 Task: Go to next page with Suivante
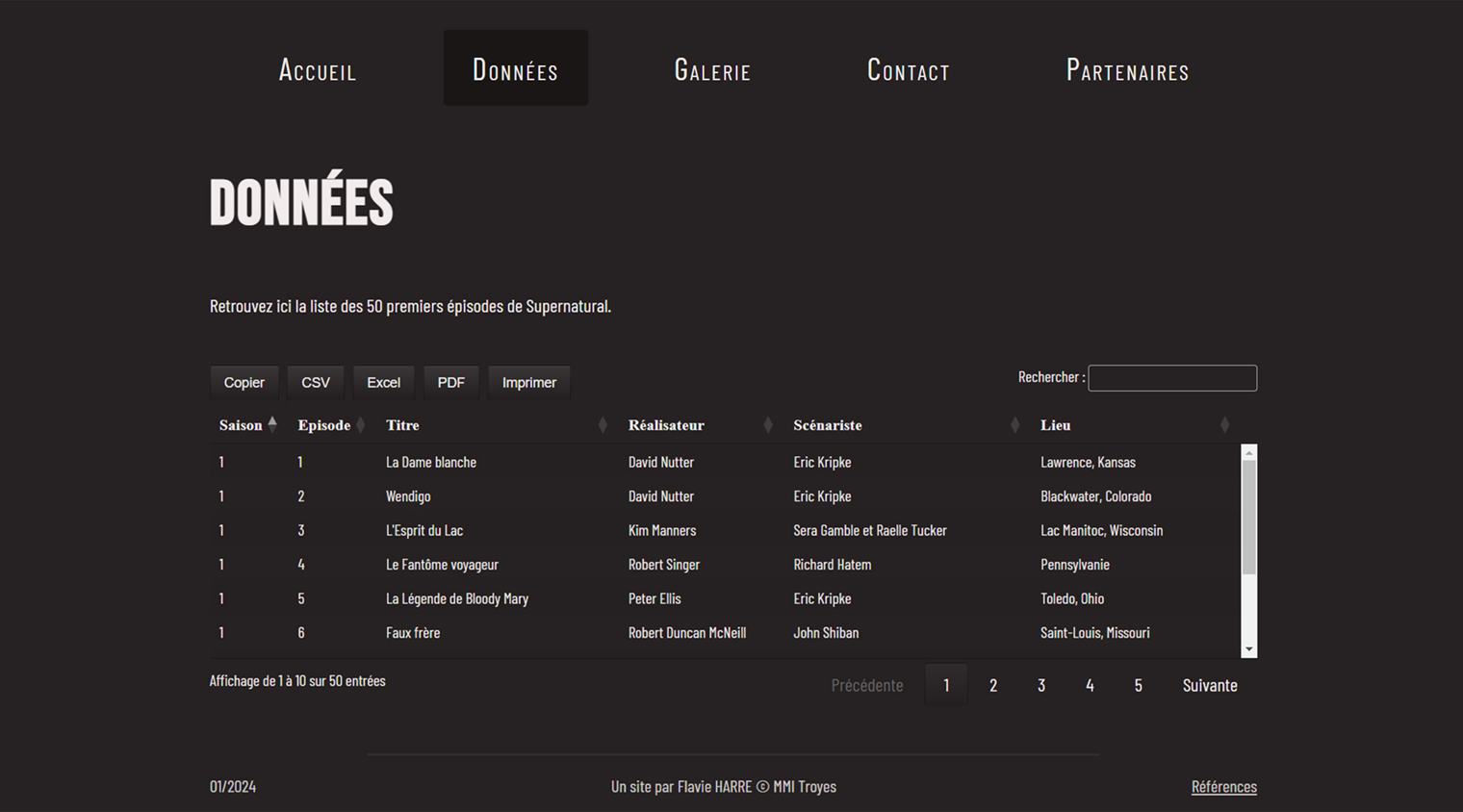[x=1210, y=685]
